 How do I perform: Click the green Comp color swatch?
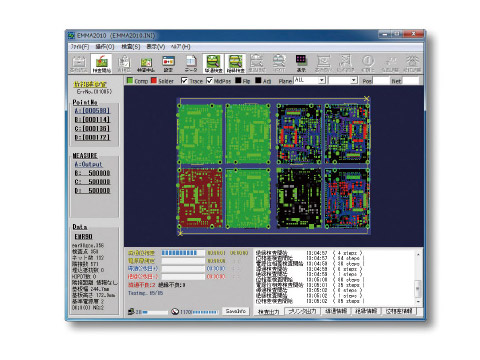click(130, 80)
